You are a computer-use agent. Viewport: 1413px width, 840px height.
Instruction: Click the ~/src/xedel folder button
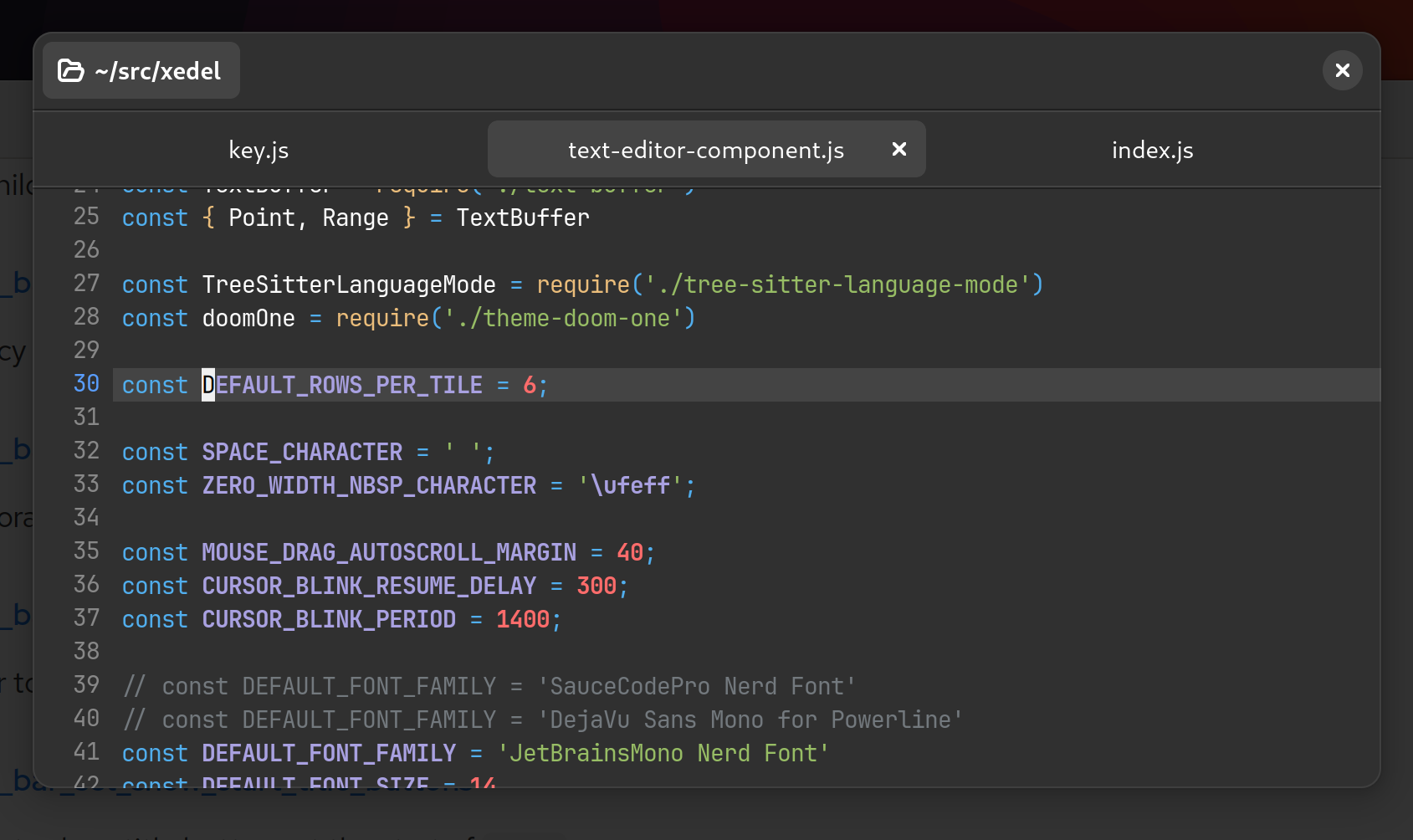(141, 70)
